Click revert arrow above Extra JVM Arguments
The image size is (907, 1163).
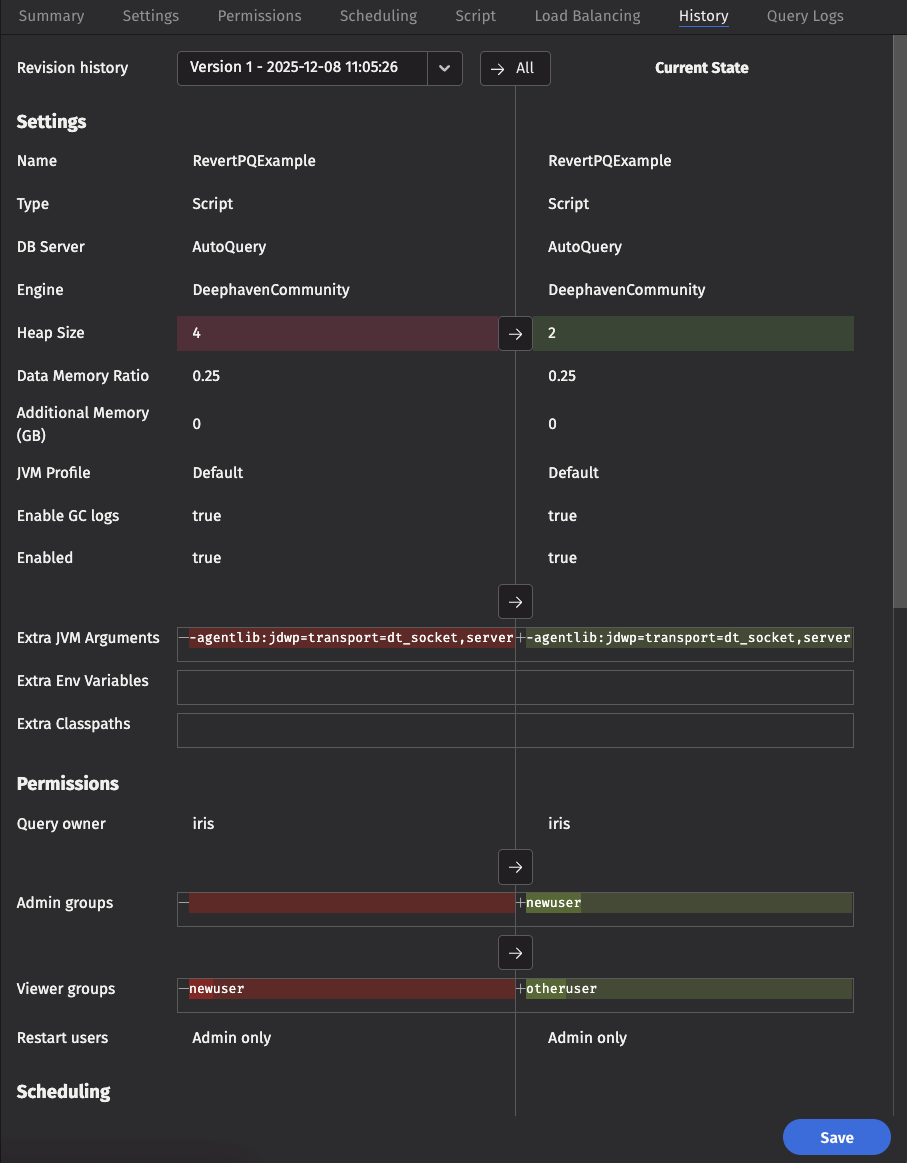pos(515,602)
